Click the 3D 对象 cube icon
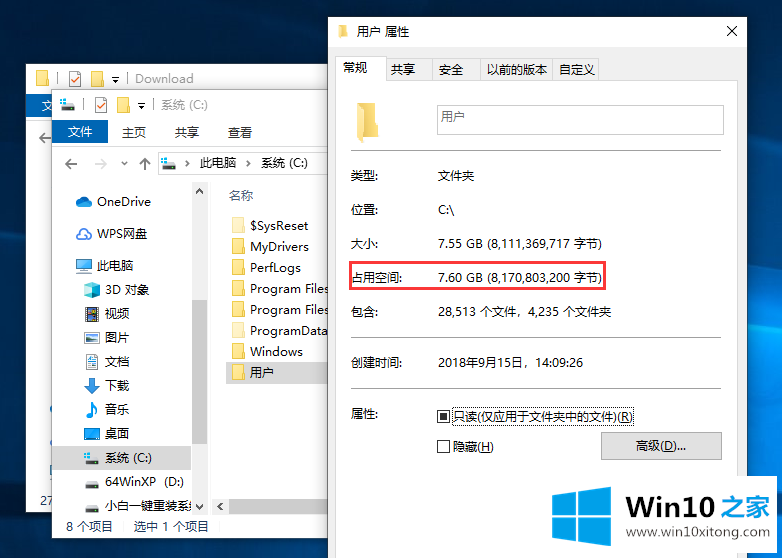 [92, 290]
